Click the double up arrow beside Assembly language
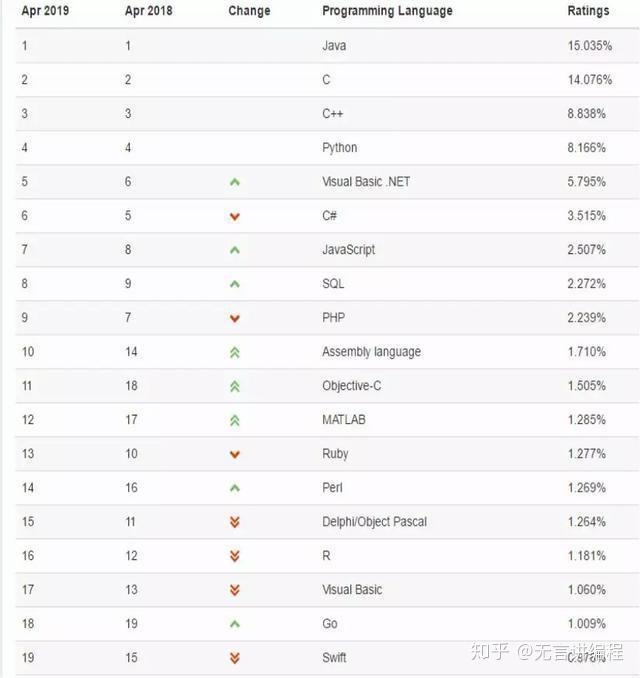 click(235, 352)
